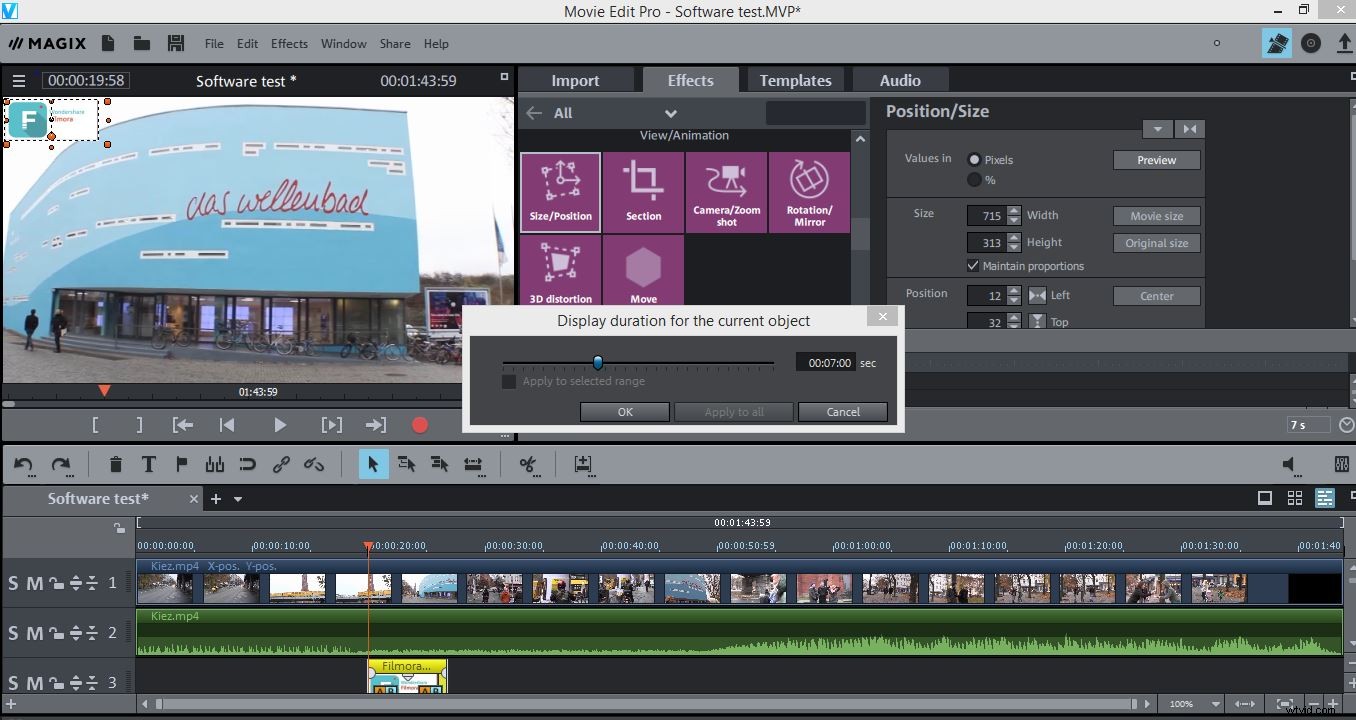Viewport: 1356px width, 720px height.
Task: Select the Size/Position effect
Action: click(x=561, y=192)
